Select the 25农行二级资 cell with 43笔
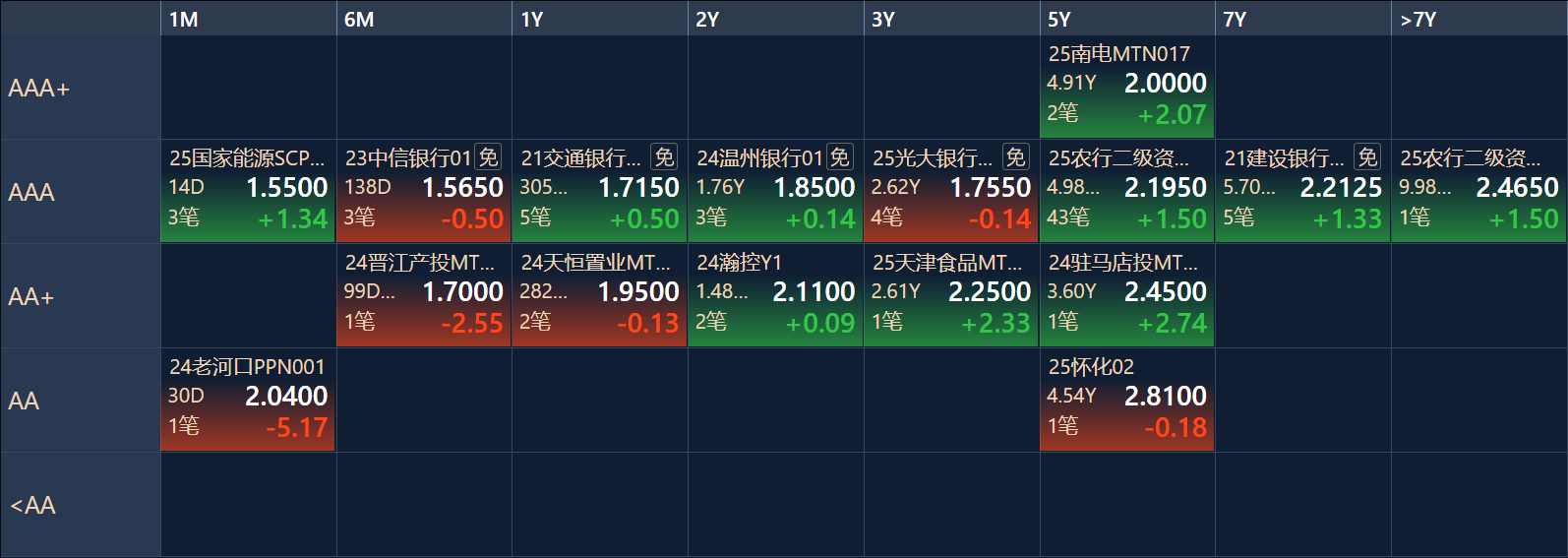 (x=1126, y=191)
